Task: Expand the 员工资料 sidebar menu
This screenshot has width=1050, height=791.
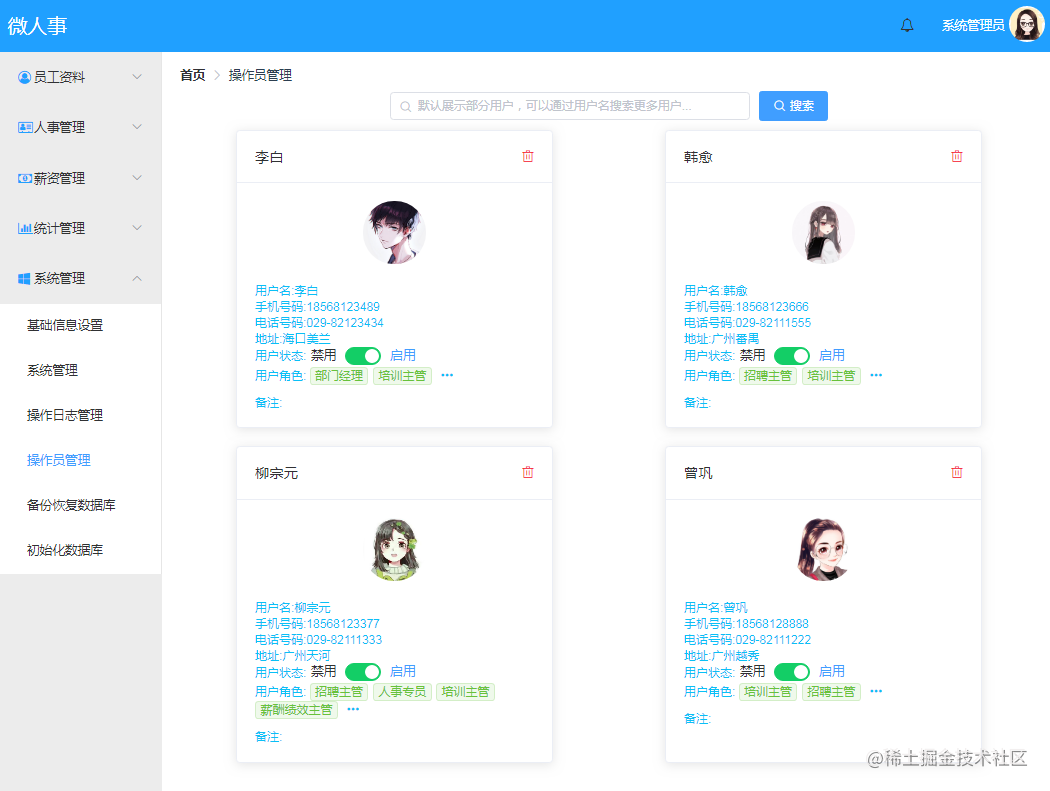Action: [80, 77]
